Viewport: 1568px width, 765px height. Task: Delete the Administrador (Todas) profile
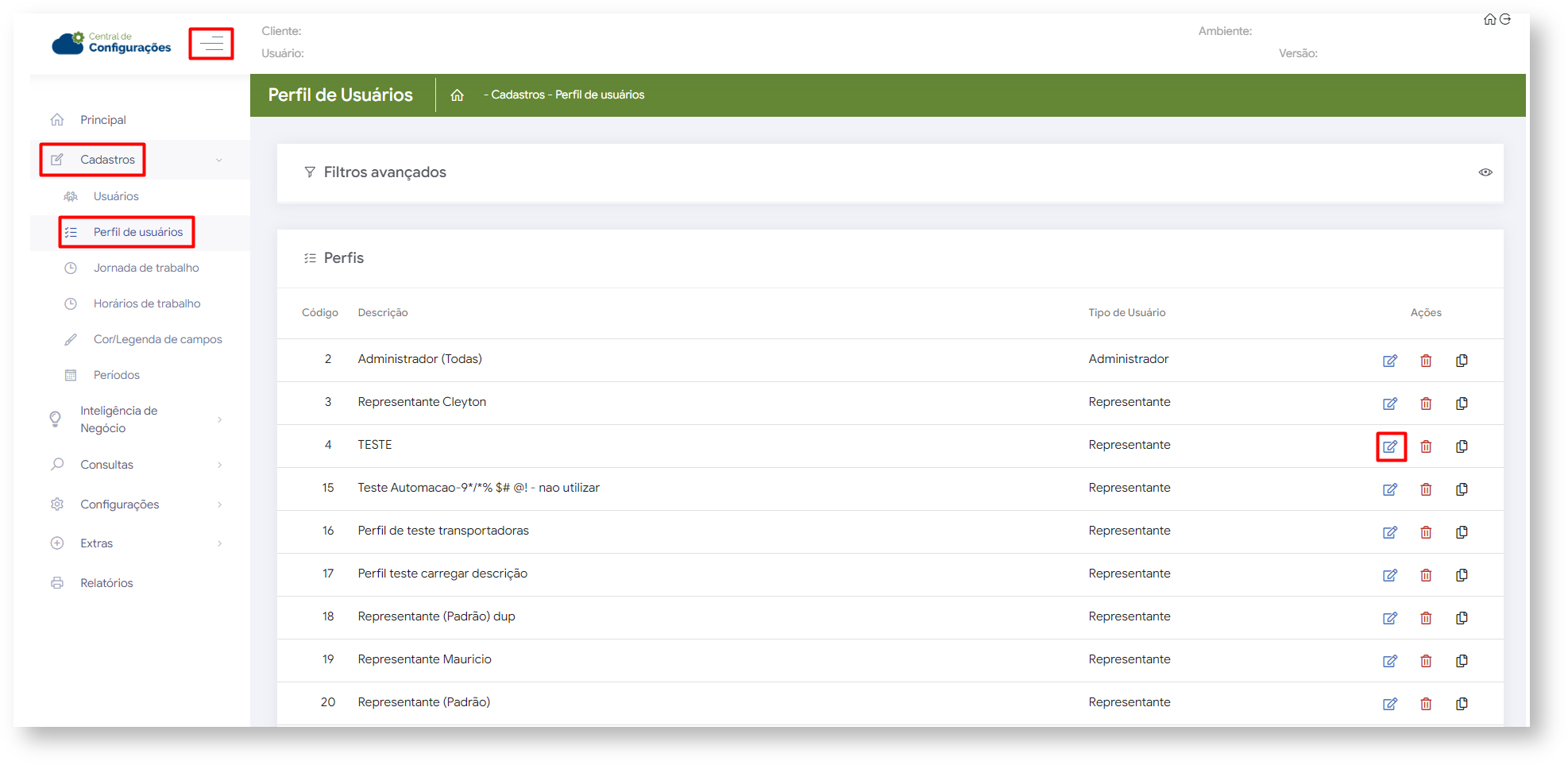click(1426, 361)
